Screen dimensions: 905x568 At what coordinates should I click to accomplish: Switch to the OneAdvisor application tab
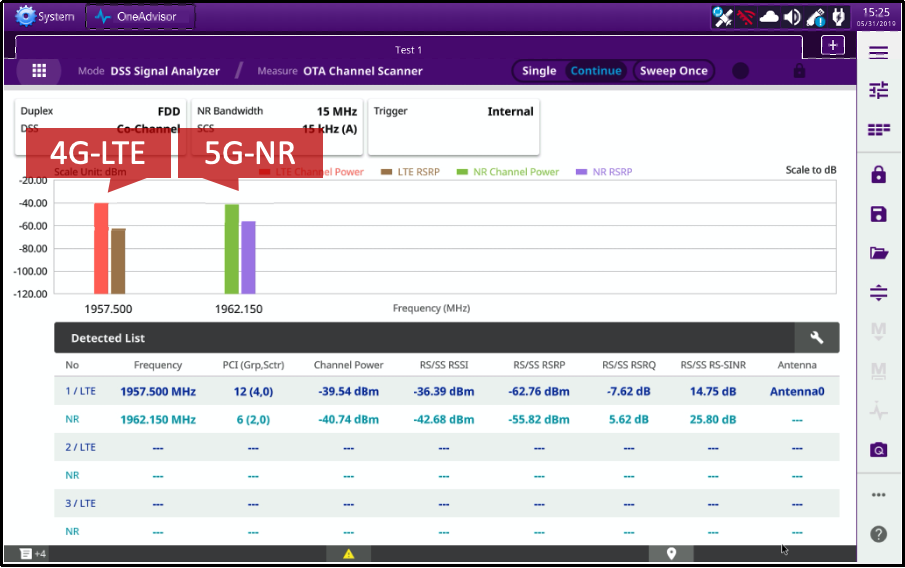click(140, 17)
